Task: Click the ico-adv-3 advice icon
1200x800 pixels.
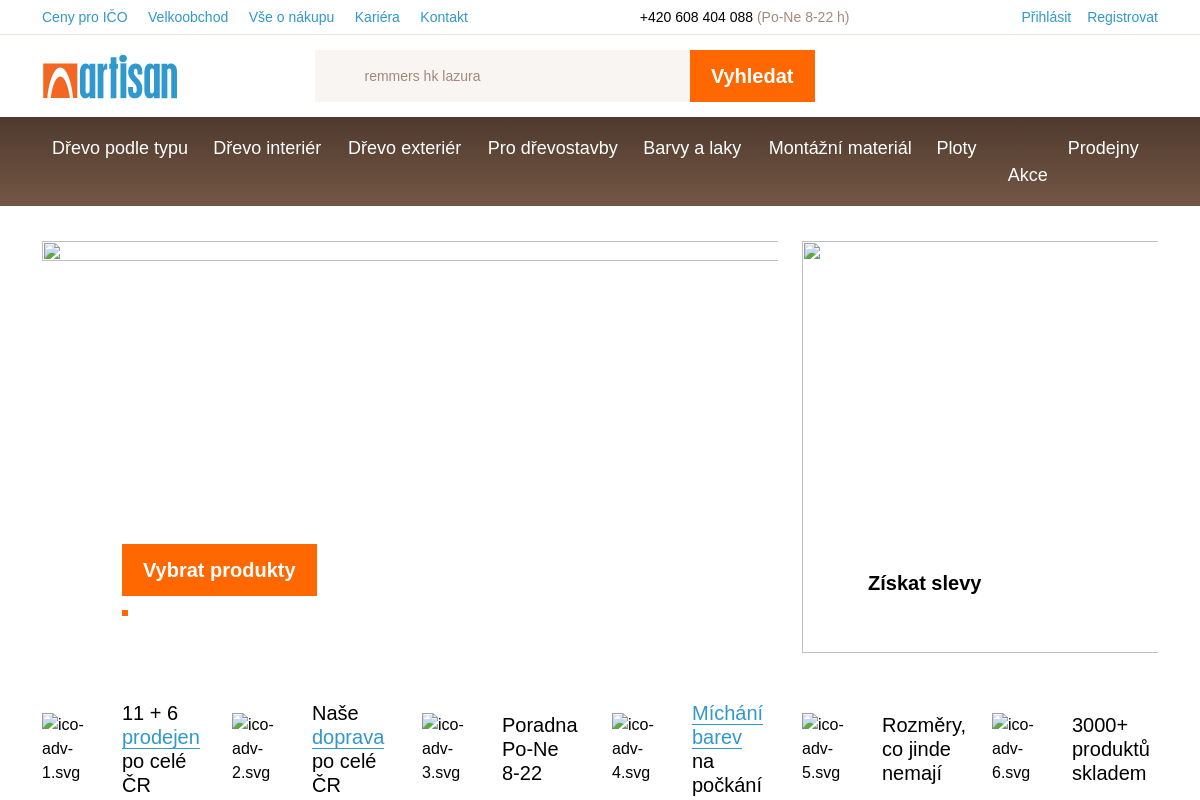Action: pyautogui.click(x=442, y=748)
